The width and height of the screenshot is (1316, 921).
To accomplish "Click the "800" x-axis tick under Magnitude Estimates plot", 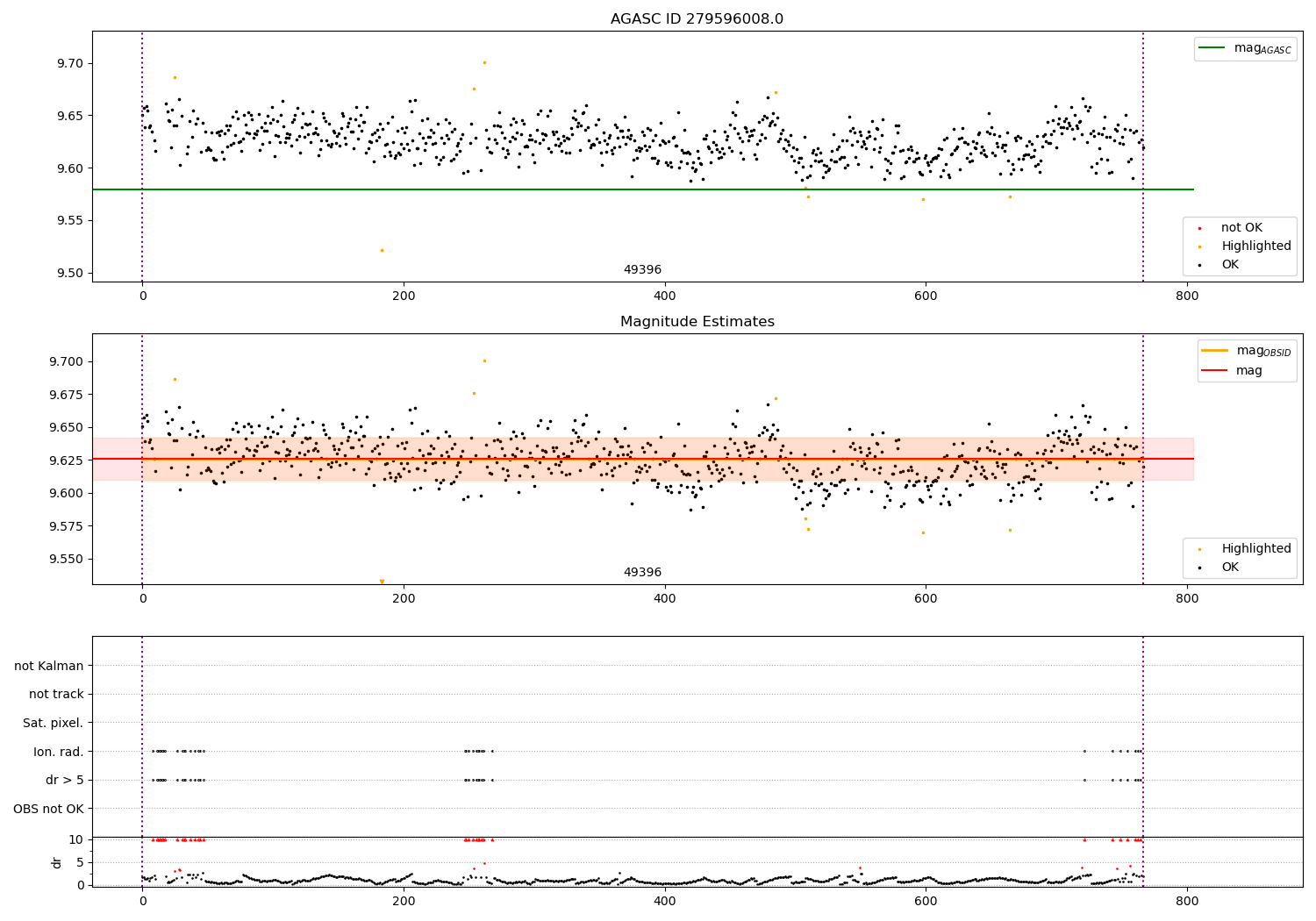I will click(1186, 599).
